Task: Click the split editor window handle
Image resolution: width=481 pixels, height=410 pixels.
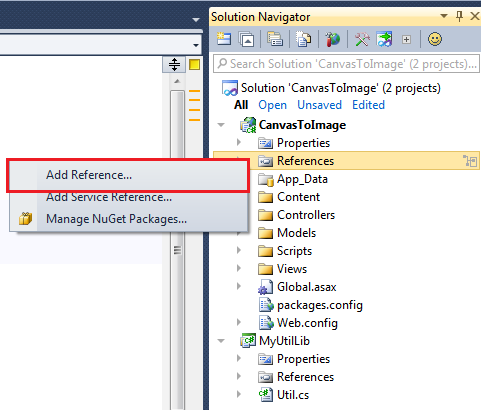Action: pos(174,64)
